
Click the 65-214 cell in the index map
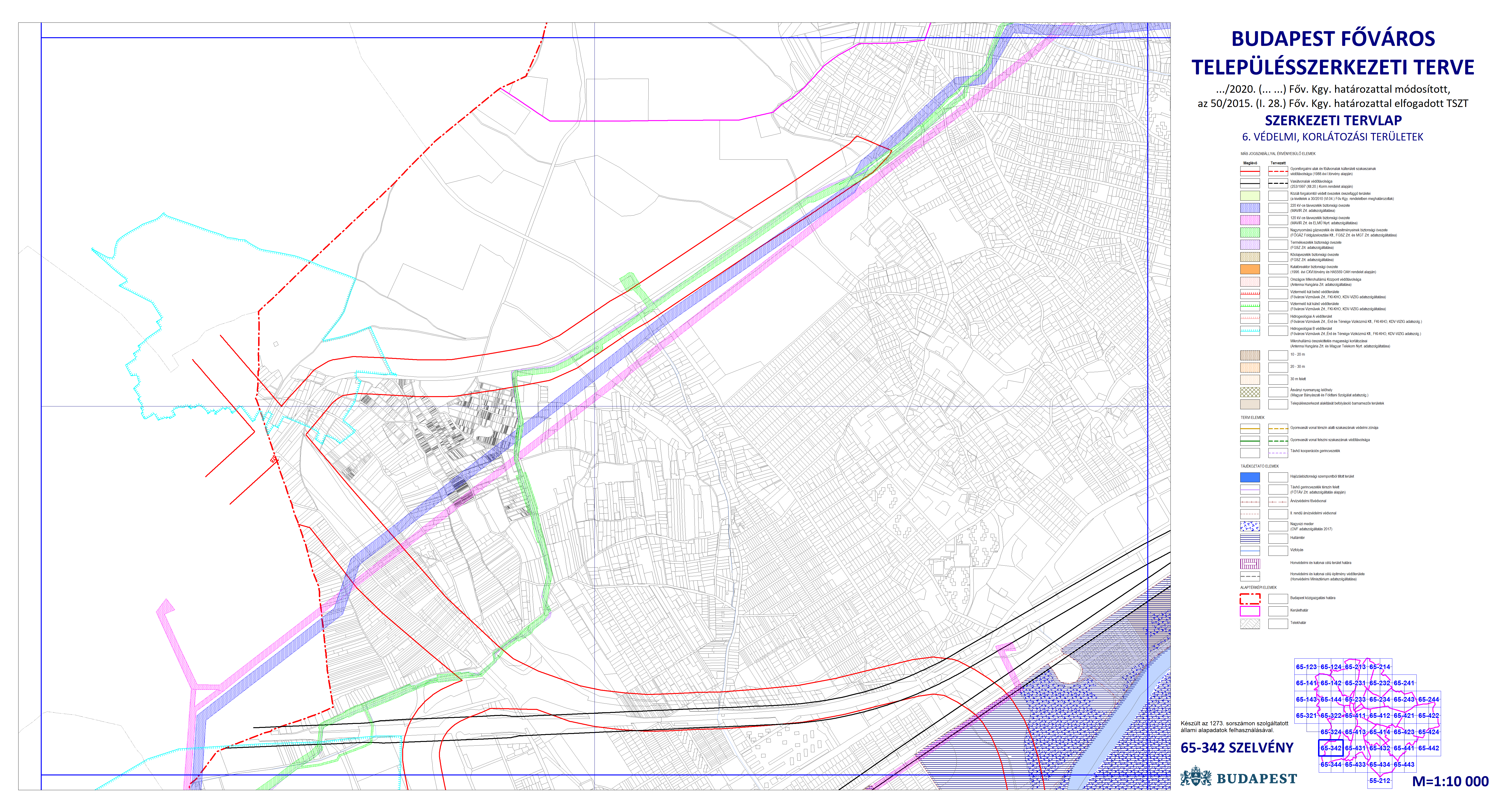pyautogui.click(x=1380, y=667)
